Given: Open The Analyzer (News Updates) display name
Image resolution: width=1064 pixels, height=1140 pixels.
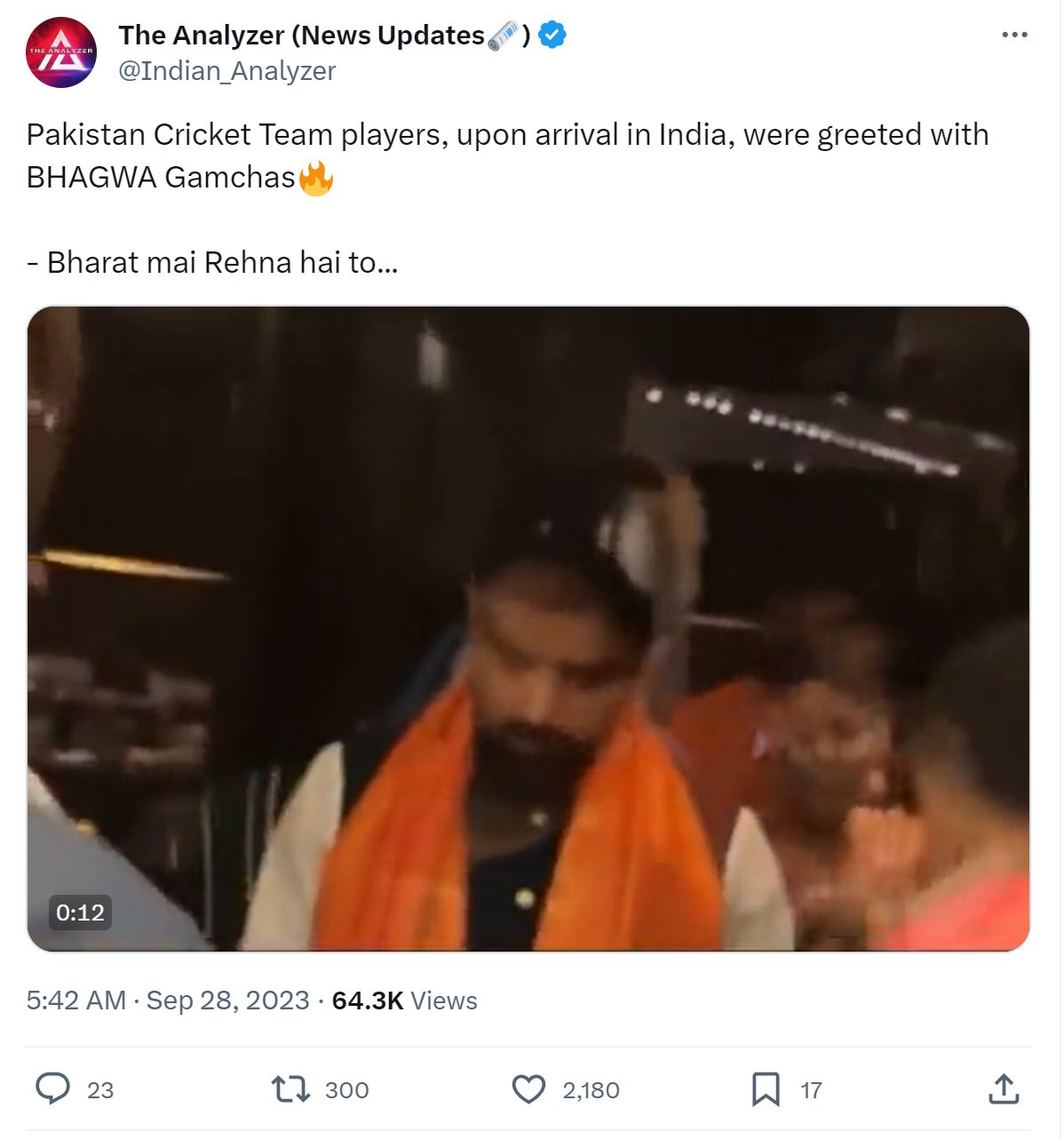Looking at the screenshot, I should pyautogui.click(x=324, y=36).
